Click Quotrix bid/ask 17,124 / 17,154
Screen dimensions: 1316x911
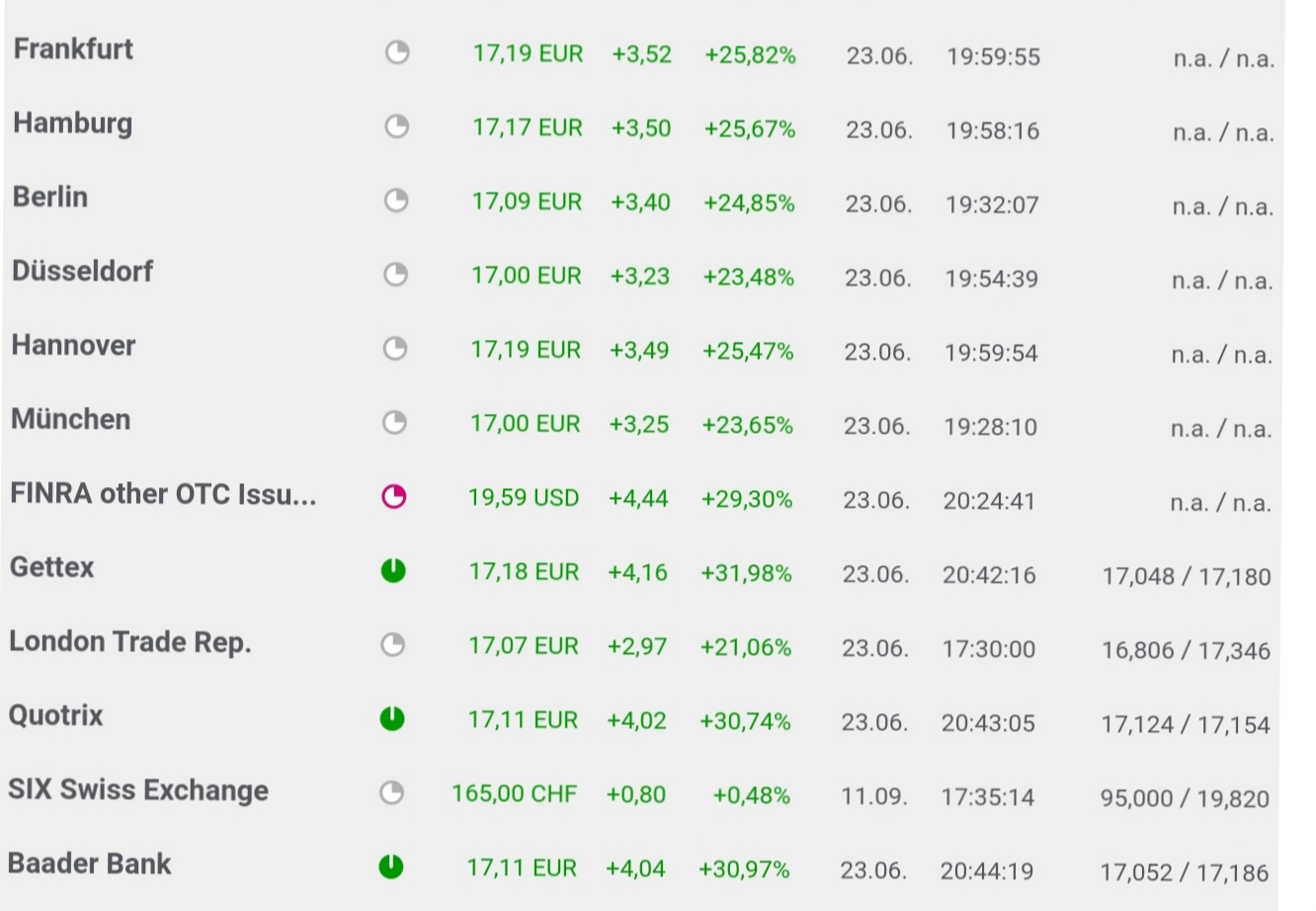pyautogui.click(x=1186, y=724)
